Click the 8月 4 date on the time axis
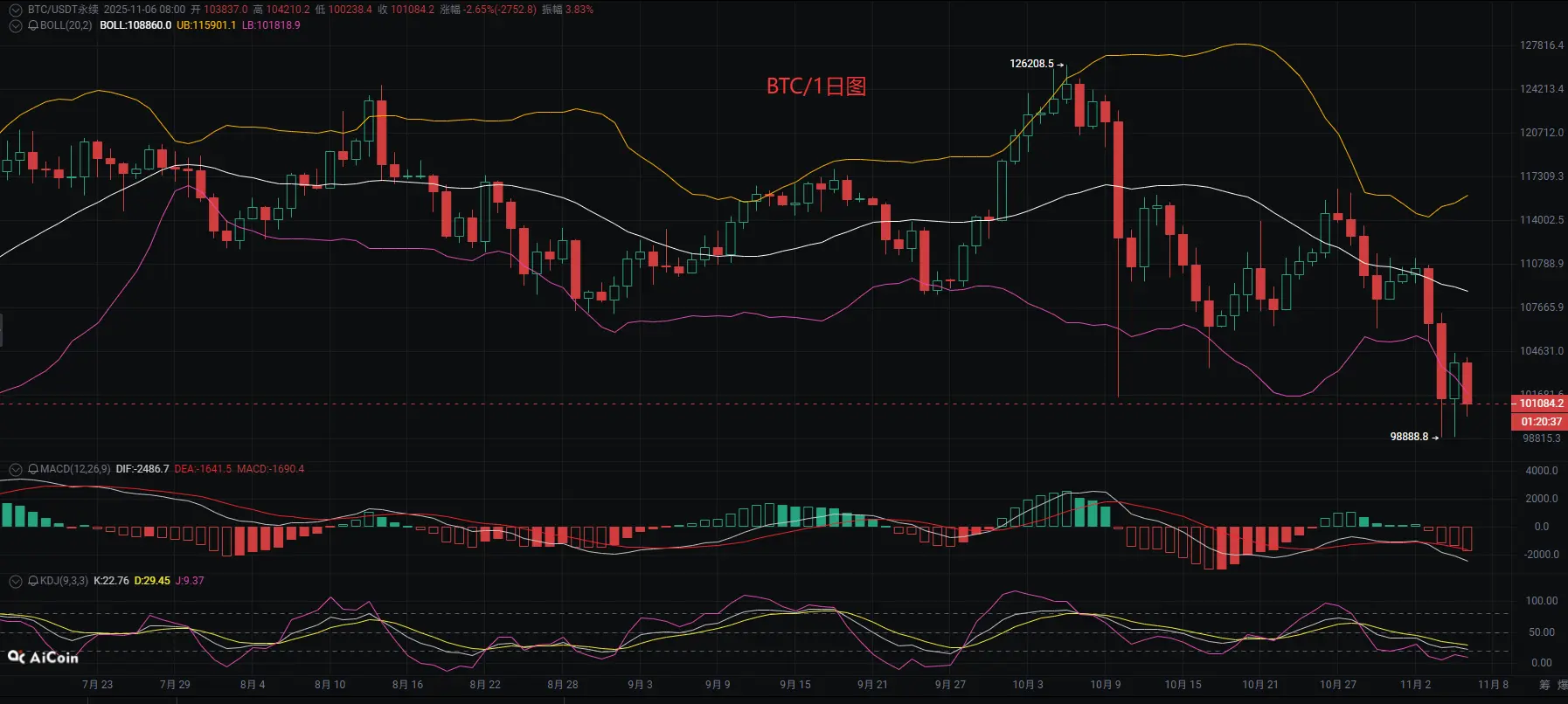Image resolution: width=1568 pixels, height=704 pixels. (x=253, y=685)
